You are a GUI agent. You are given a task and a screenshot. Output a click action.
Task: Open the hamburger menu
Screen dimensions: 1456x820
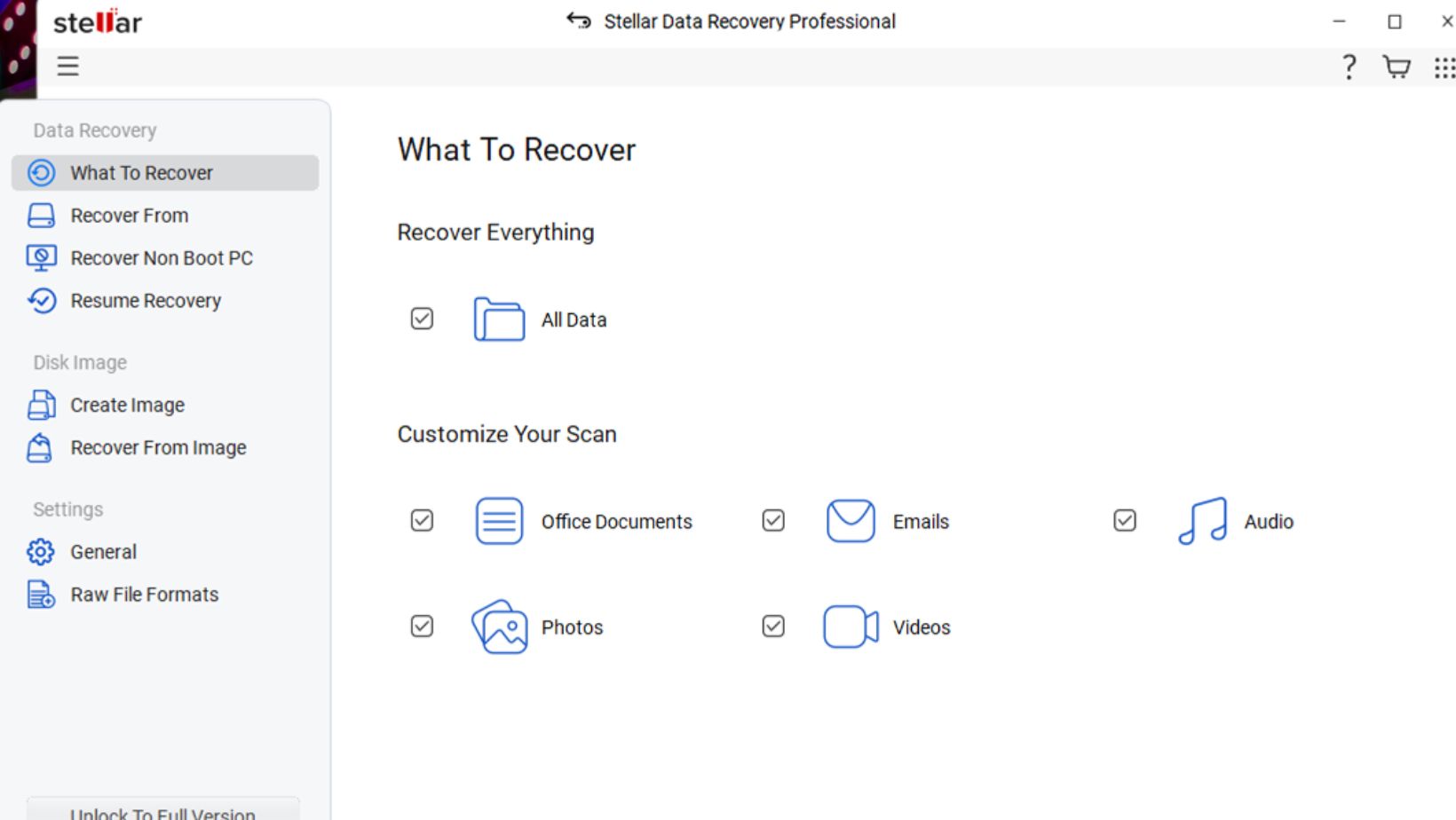click(67, 66)
